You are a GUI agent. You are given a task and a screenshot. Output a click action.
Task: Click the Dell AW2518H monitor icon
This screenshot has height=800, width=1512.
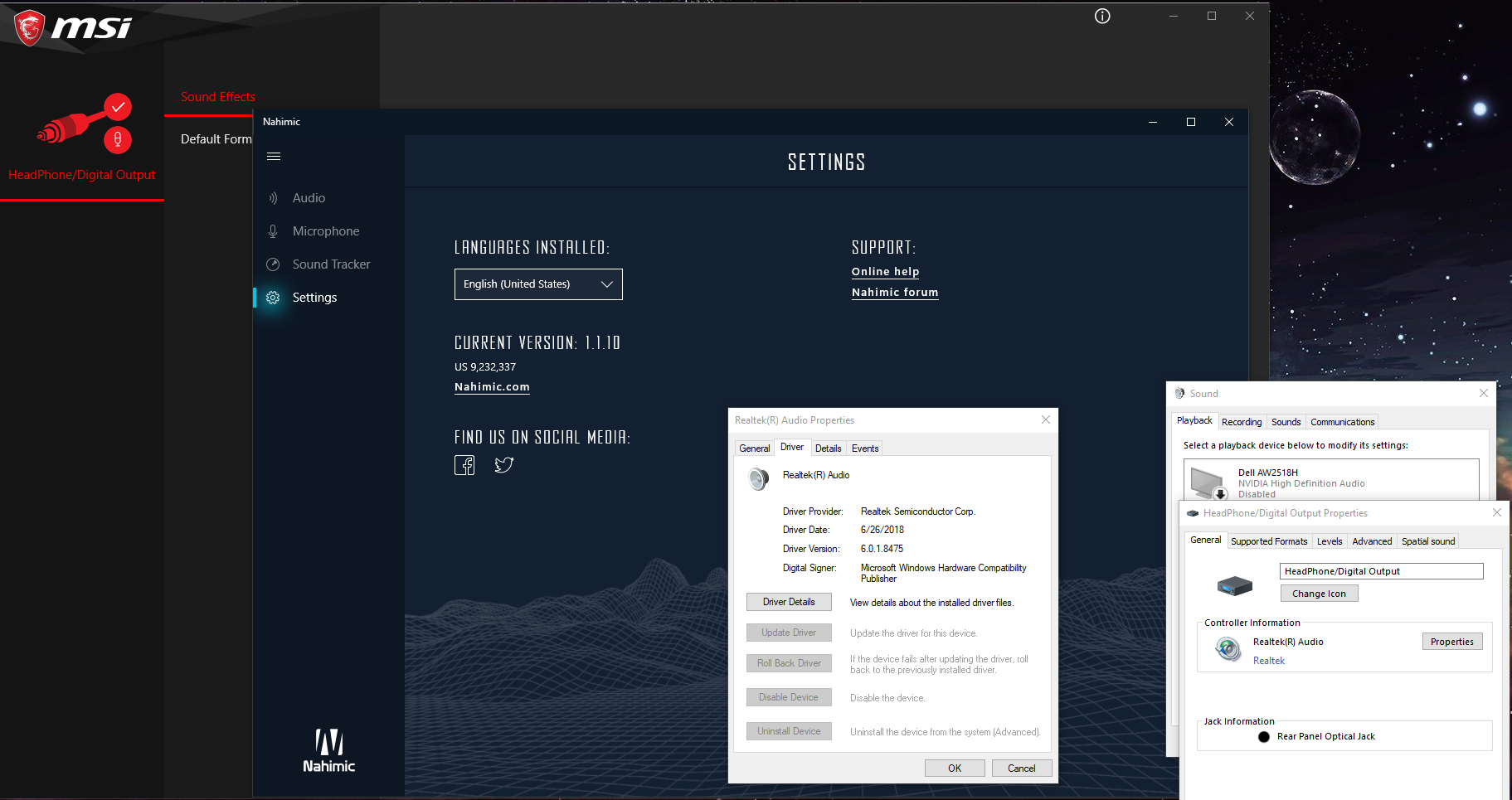point(1208,482)
